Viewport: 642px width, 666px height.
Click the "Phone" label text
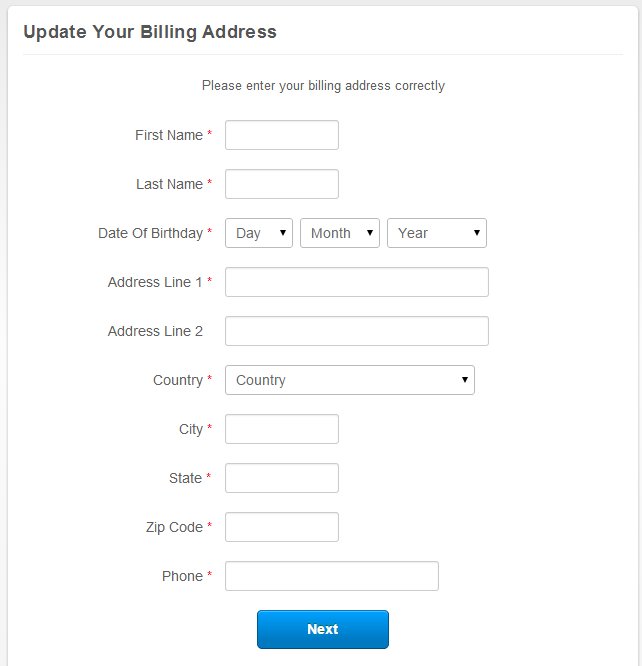click(x=182, y=576)
